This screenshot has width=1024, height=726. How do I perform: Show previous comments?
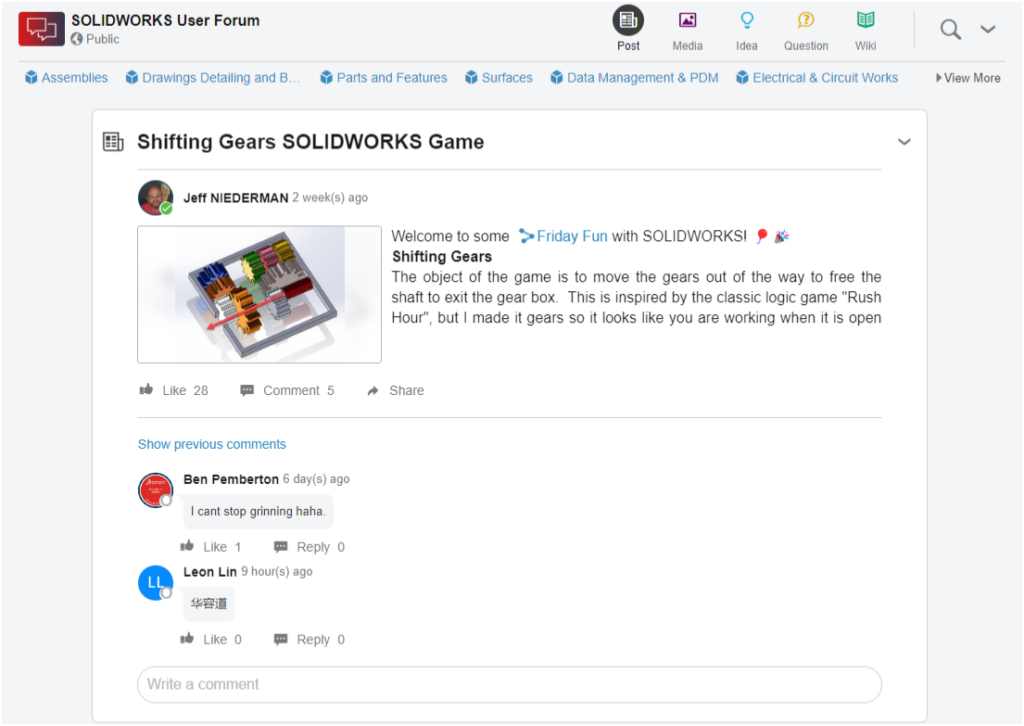[x=211, y=444]
